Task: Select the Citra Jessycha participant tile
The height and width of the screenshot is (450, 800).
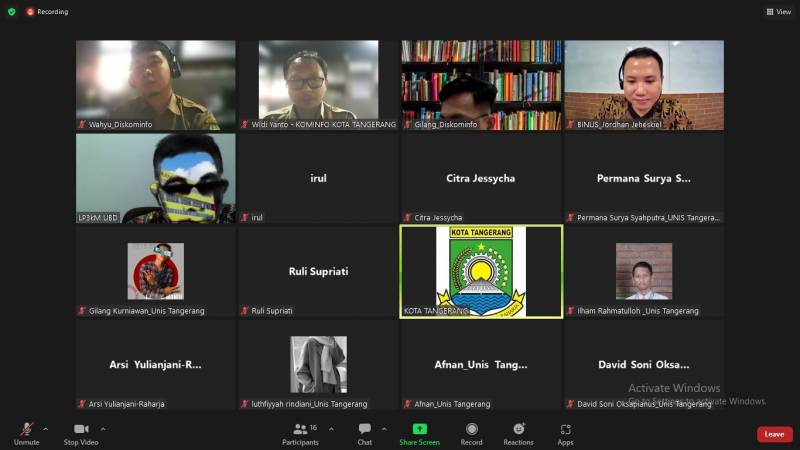Action: (481, 178)
